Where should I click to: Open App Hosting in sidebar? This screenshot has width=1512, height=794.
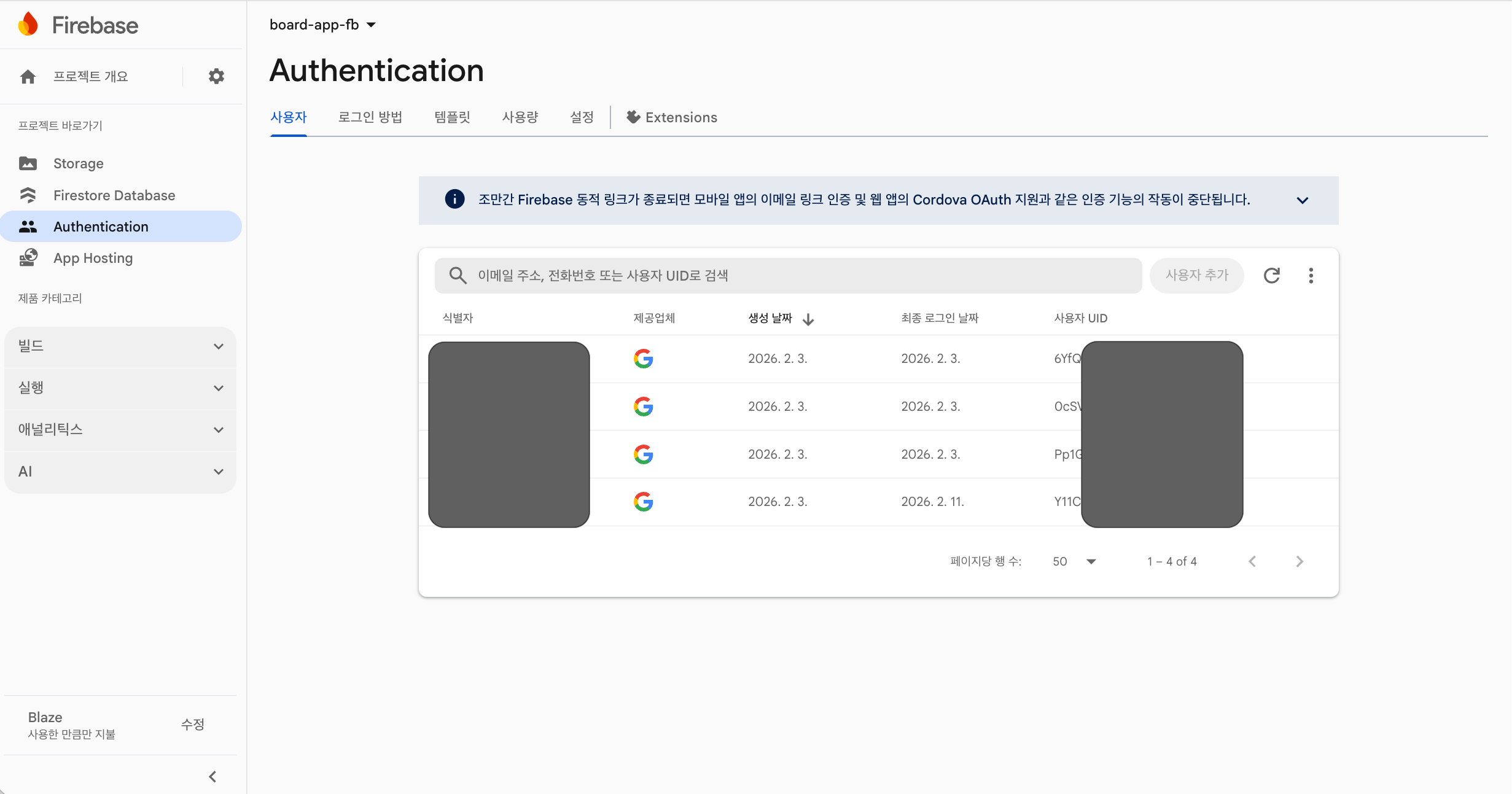pyautogui.click(x=93, y=258)
